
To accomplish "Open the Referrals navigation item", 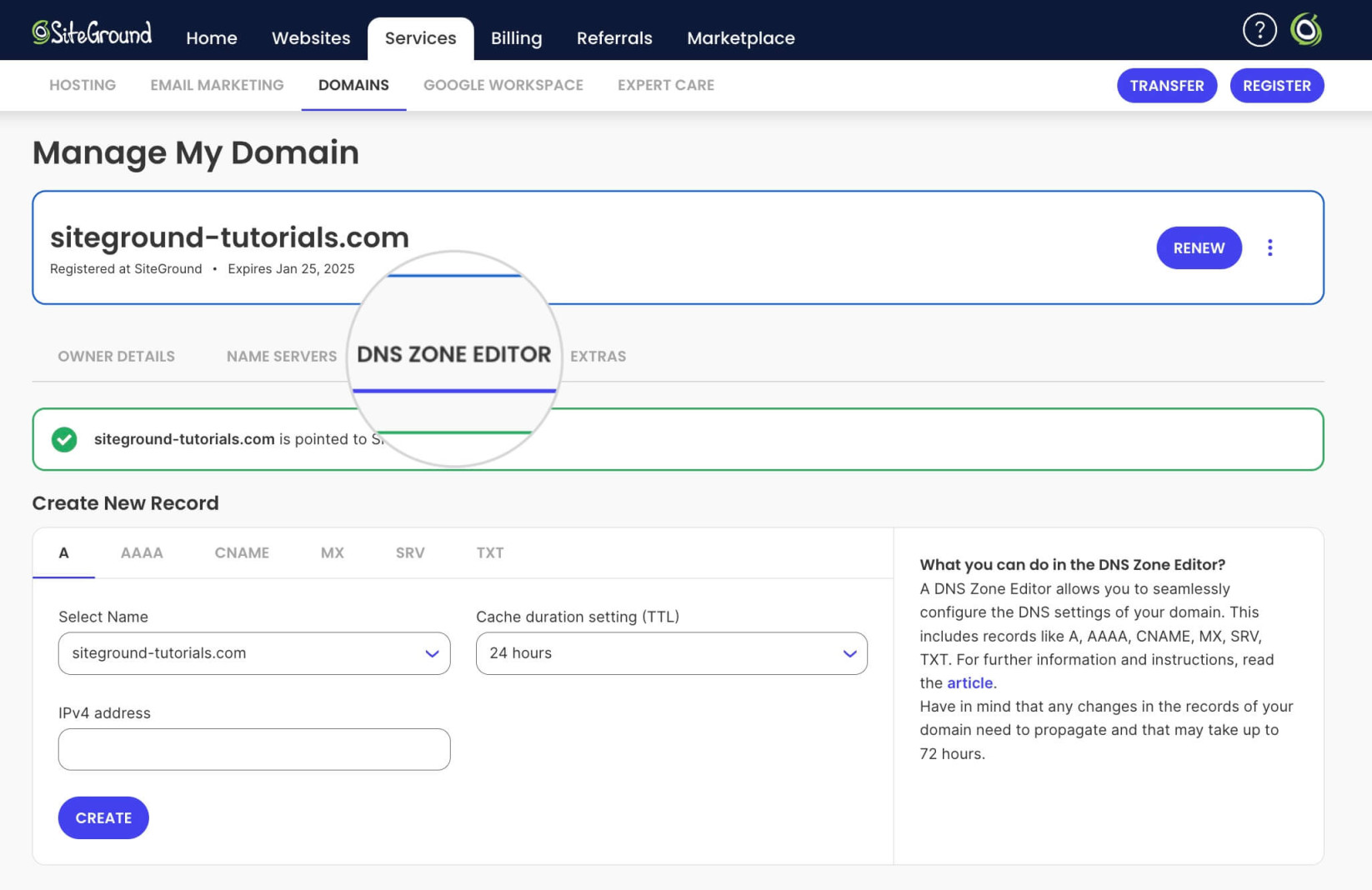I will [x=614, y=38].
